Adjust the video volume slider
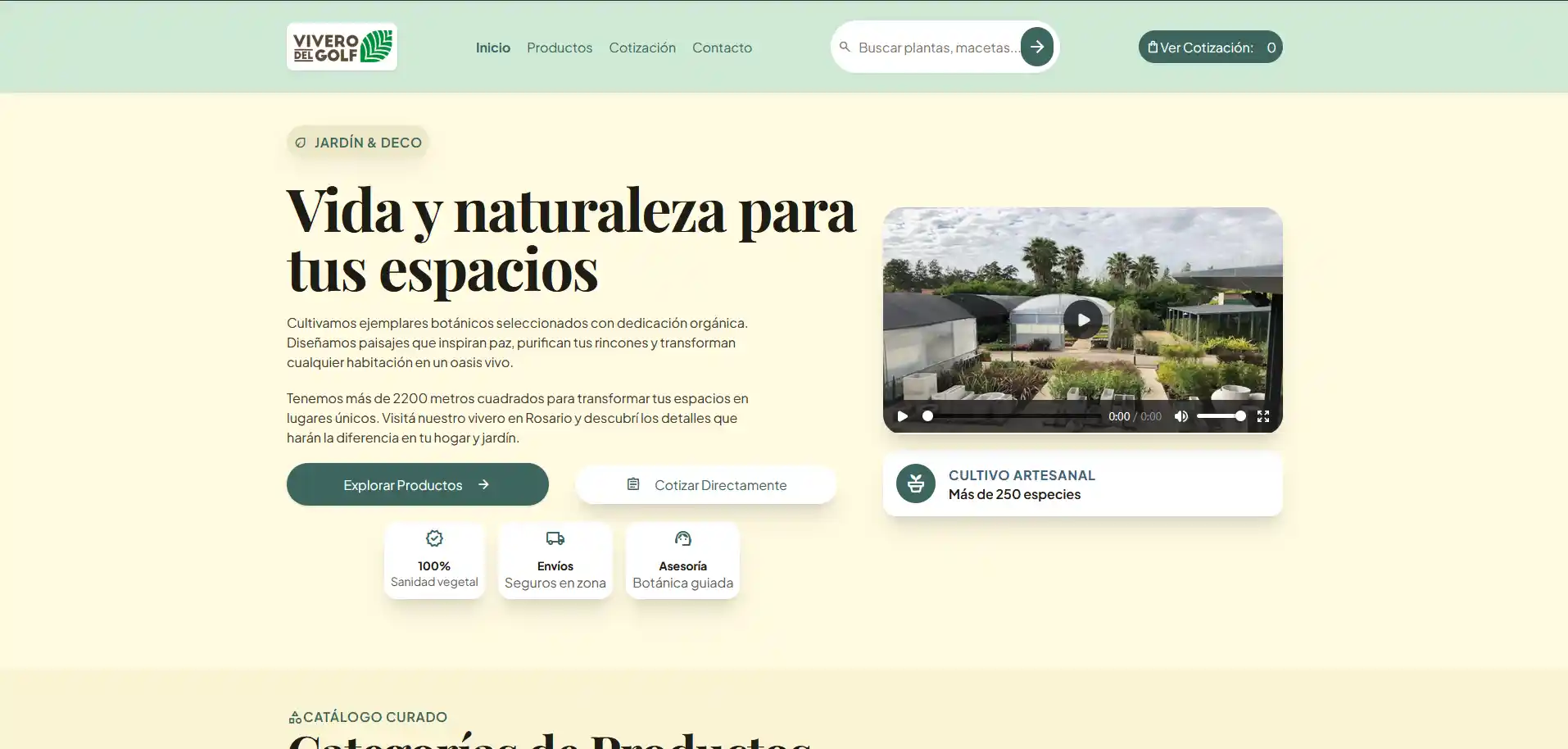The height and width of the screenshot is (749, 1568). click(x=1221, y=416)
